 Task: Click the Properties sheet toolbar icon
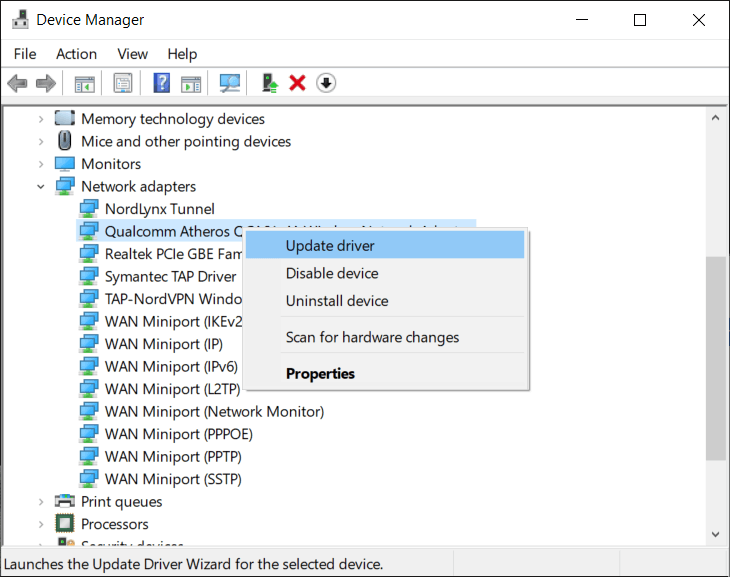point(123,83)
